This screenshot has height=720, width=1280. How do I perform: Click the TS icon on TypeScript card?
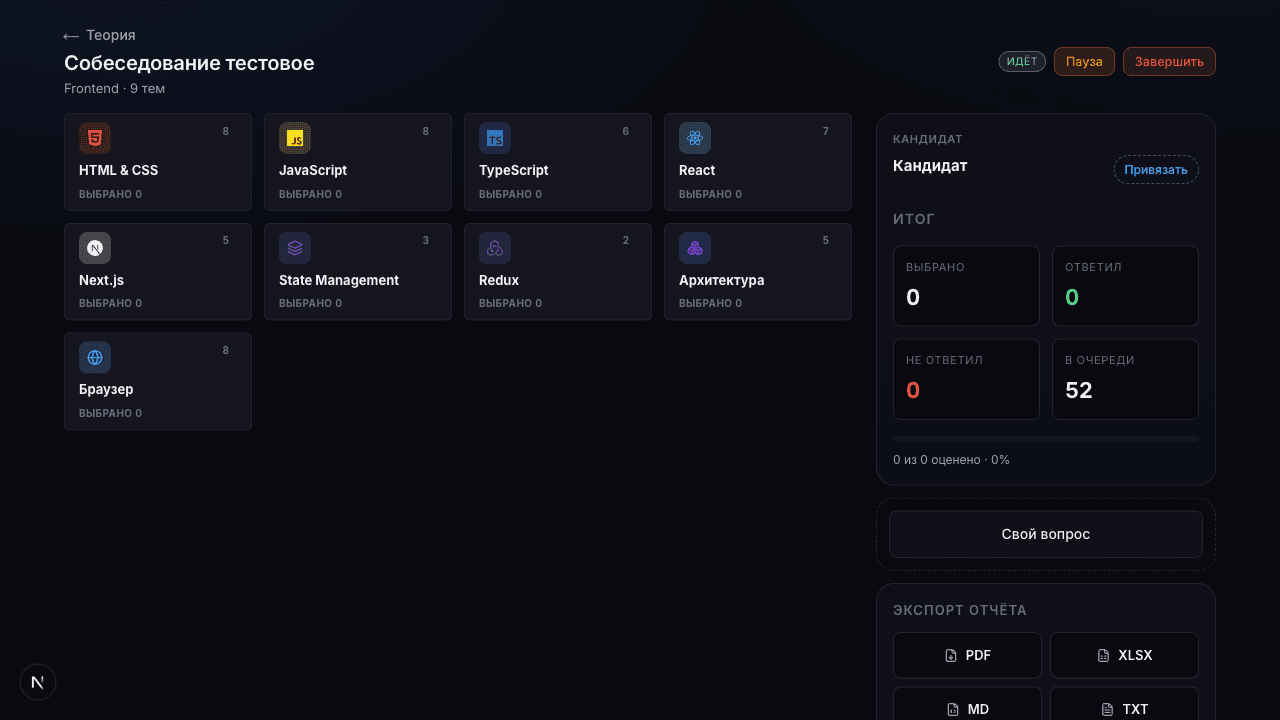coord(495,138)
